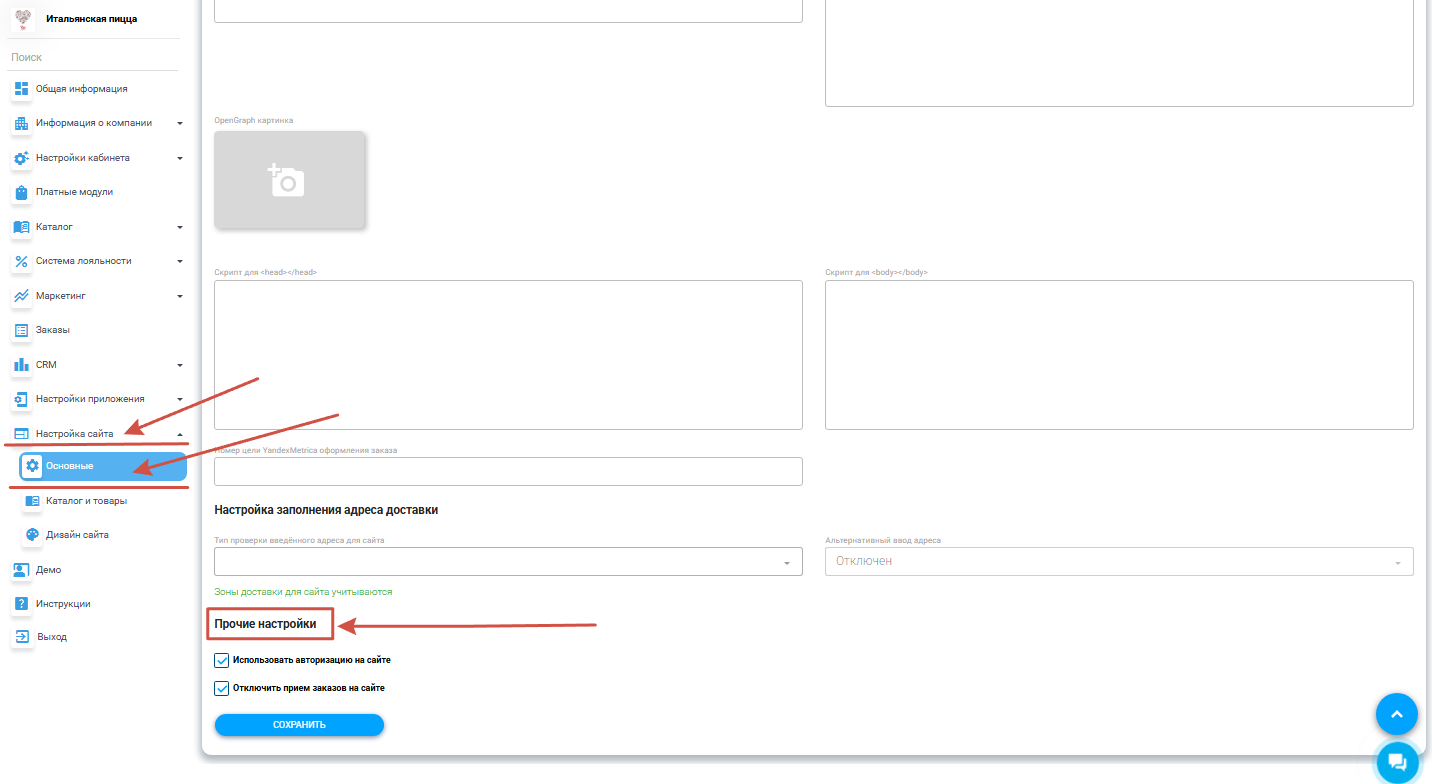Click the Инструкции question mark icon

pos(21,604)
